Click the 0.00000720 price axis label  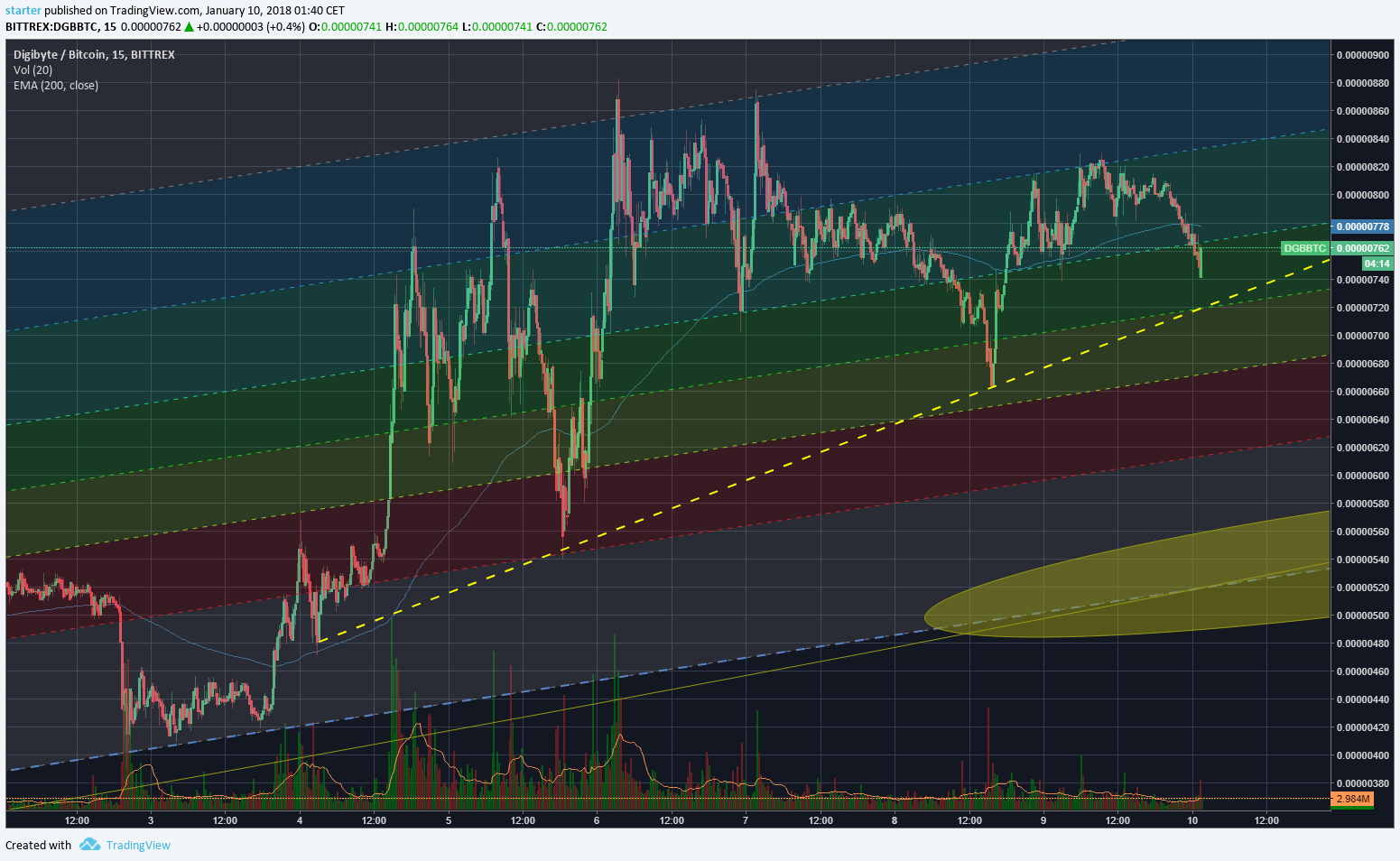[1363, 308]
